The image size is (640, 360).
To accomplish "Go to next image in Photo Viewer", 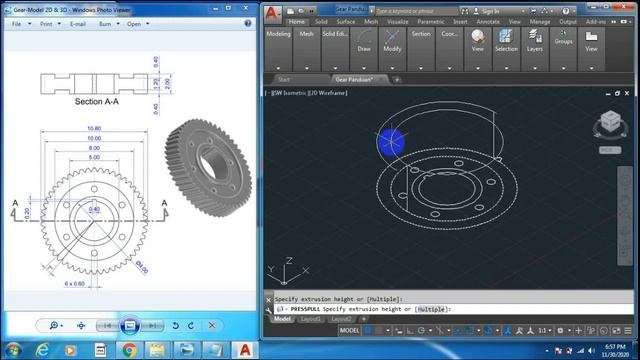I will [x=152, y=325].
